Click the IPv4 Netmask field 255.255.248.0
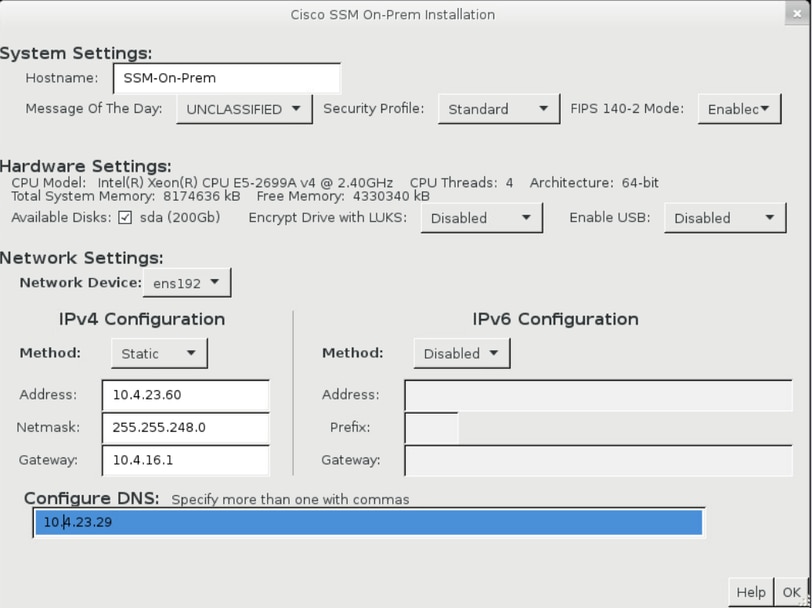The image size is (812, 608). click(186, 428)
